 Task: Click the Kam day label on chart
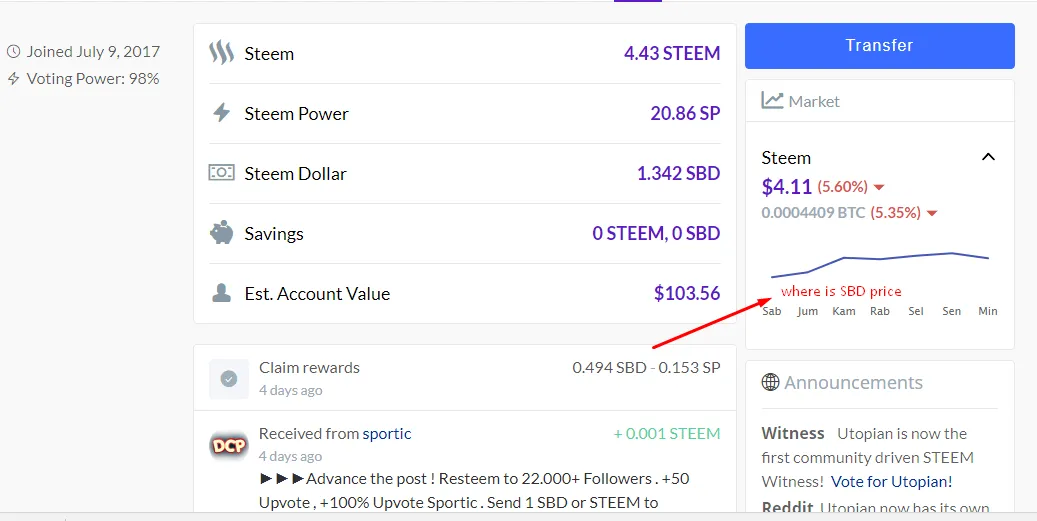pos(844,311)
